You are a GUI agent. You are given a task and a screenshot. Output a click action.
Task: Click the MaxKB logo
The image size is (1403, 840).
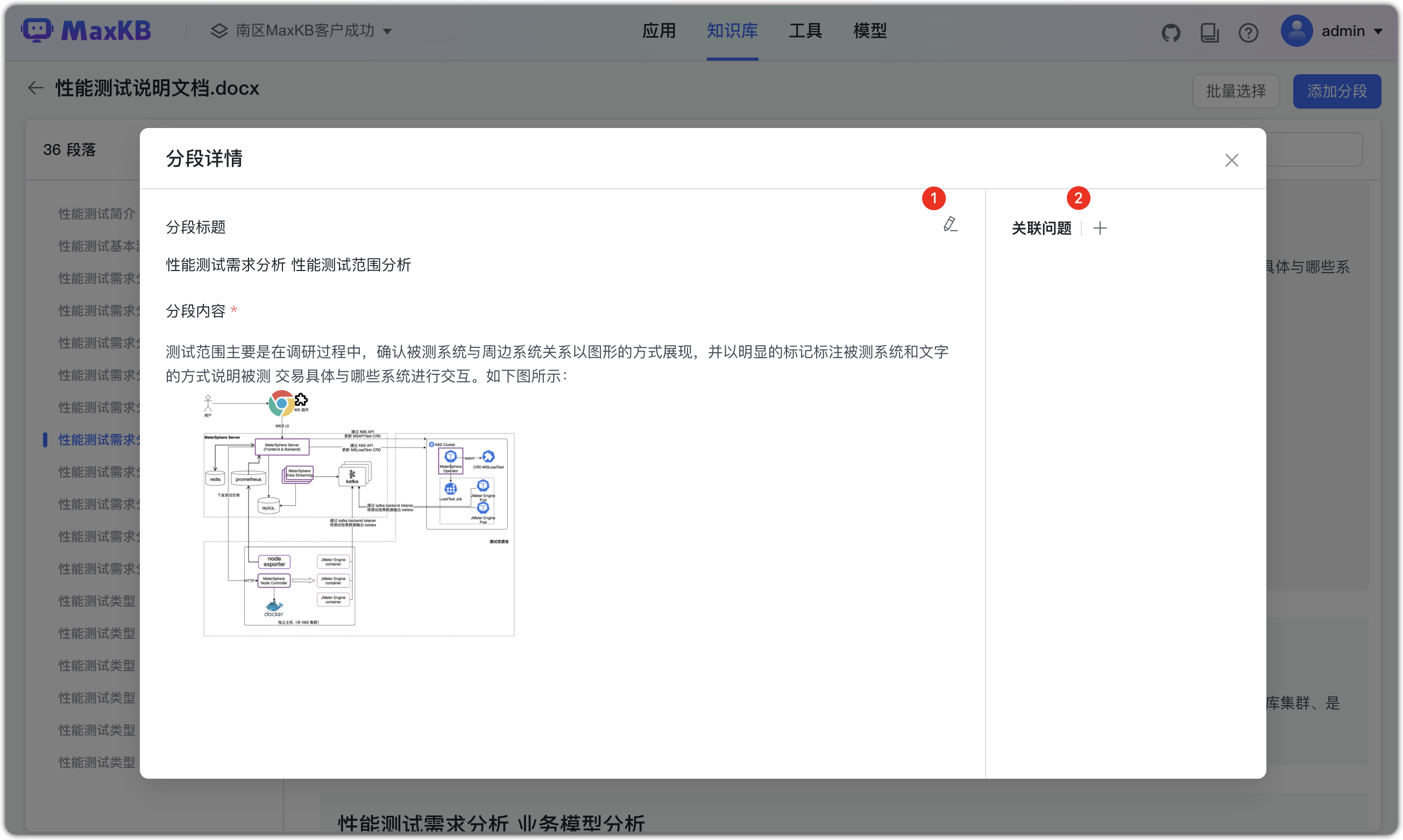(x=86, y=31)
